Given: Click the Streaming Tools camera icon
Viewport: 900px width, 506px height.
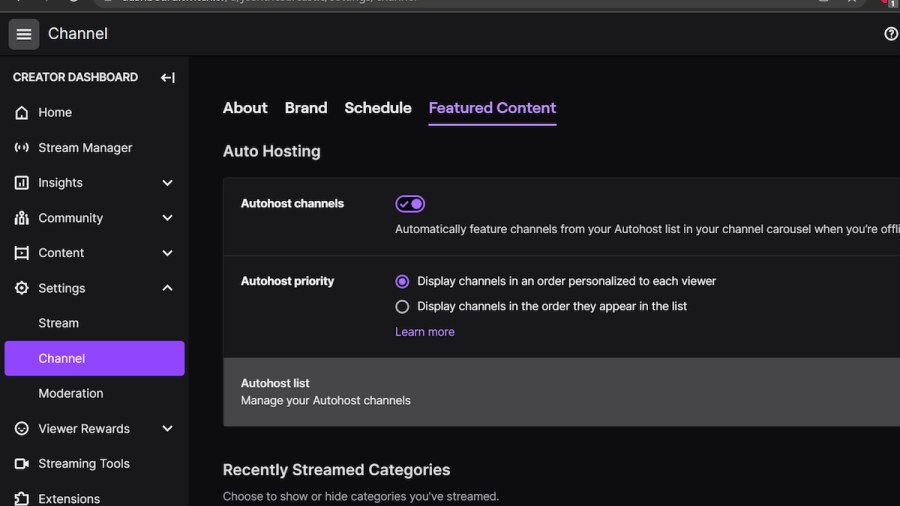Looking at the screenshot, I should (x=21, y=464).
